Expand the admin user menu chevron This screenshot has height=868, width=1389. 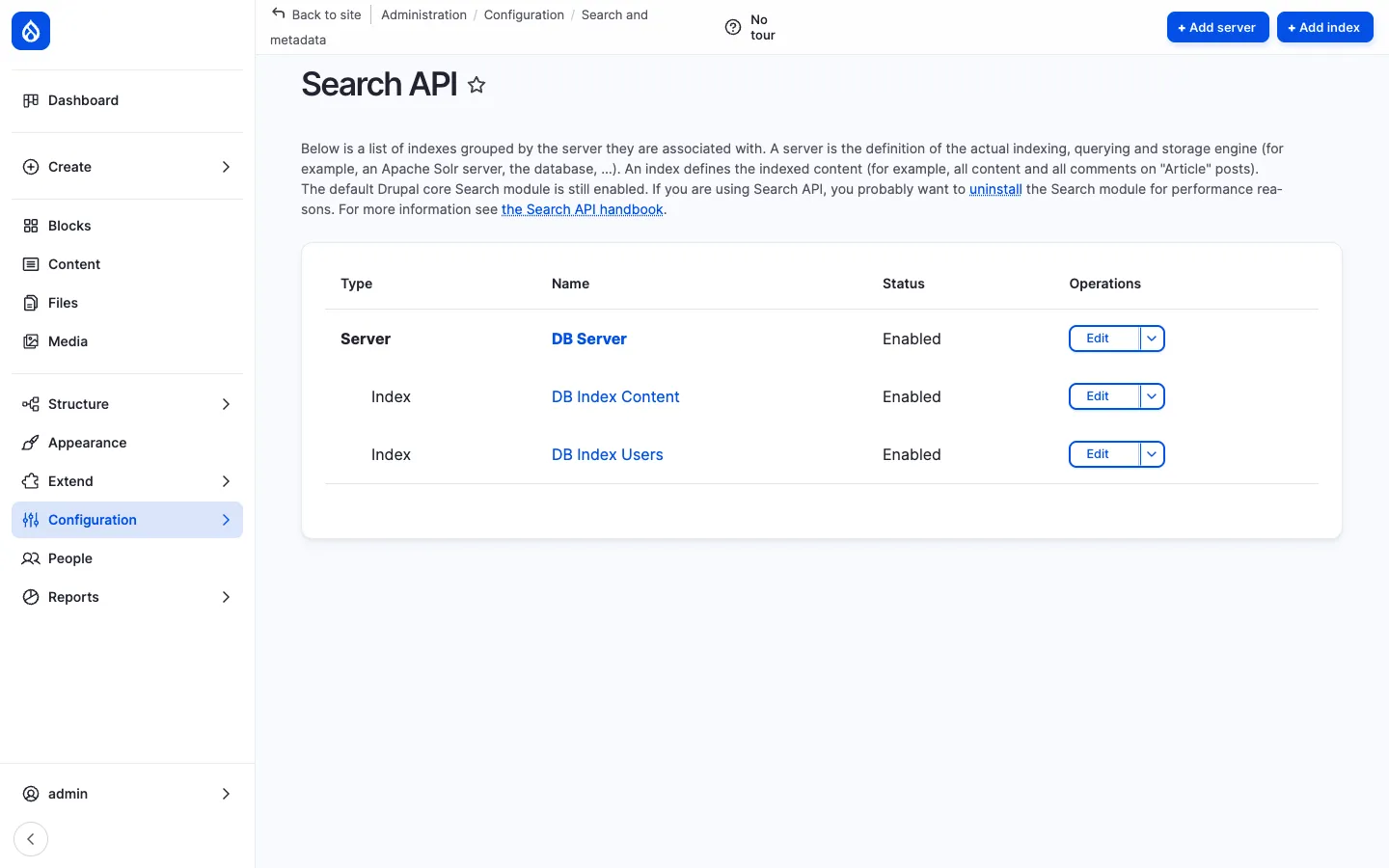226,794
